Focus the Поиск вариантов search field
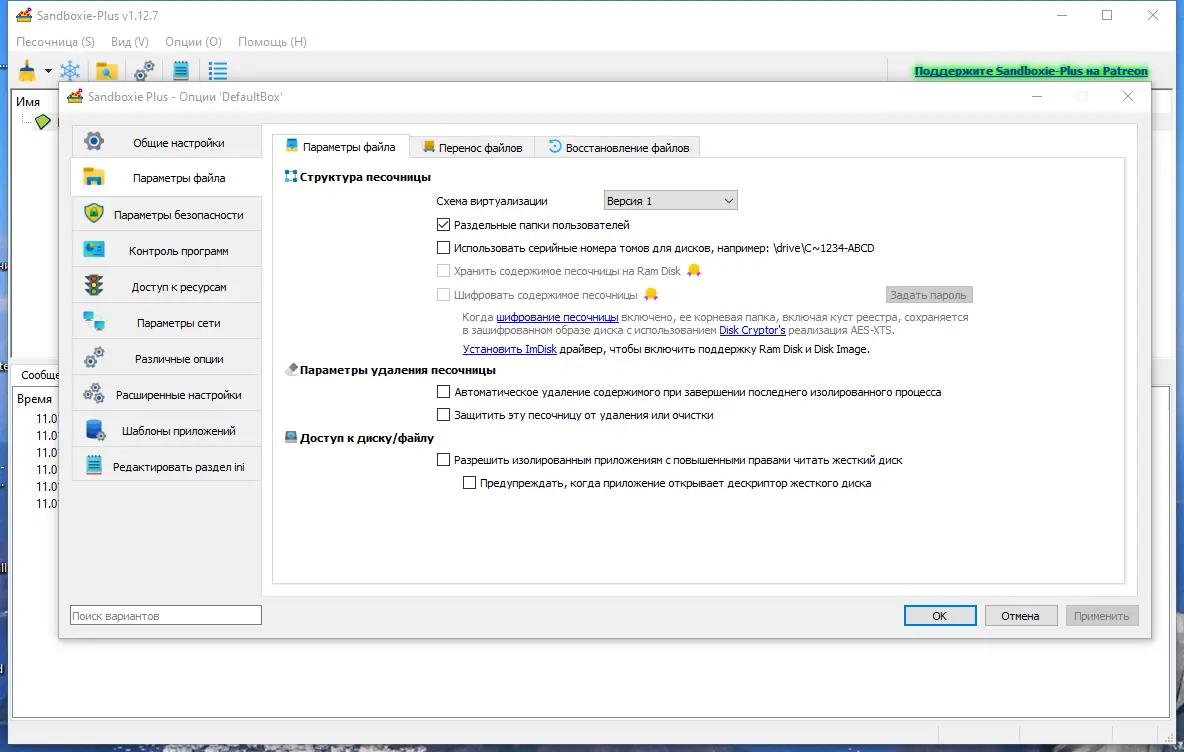This screenshot has width=1184, height=752. click(166, 615)
